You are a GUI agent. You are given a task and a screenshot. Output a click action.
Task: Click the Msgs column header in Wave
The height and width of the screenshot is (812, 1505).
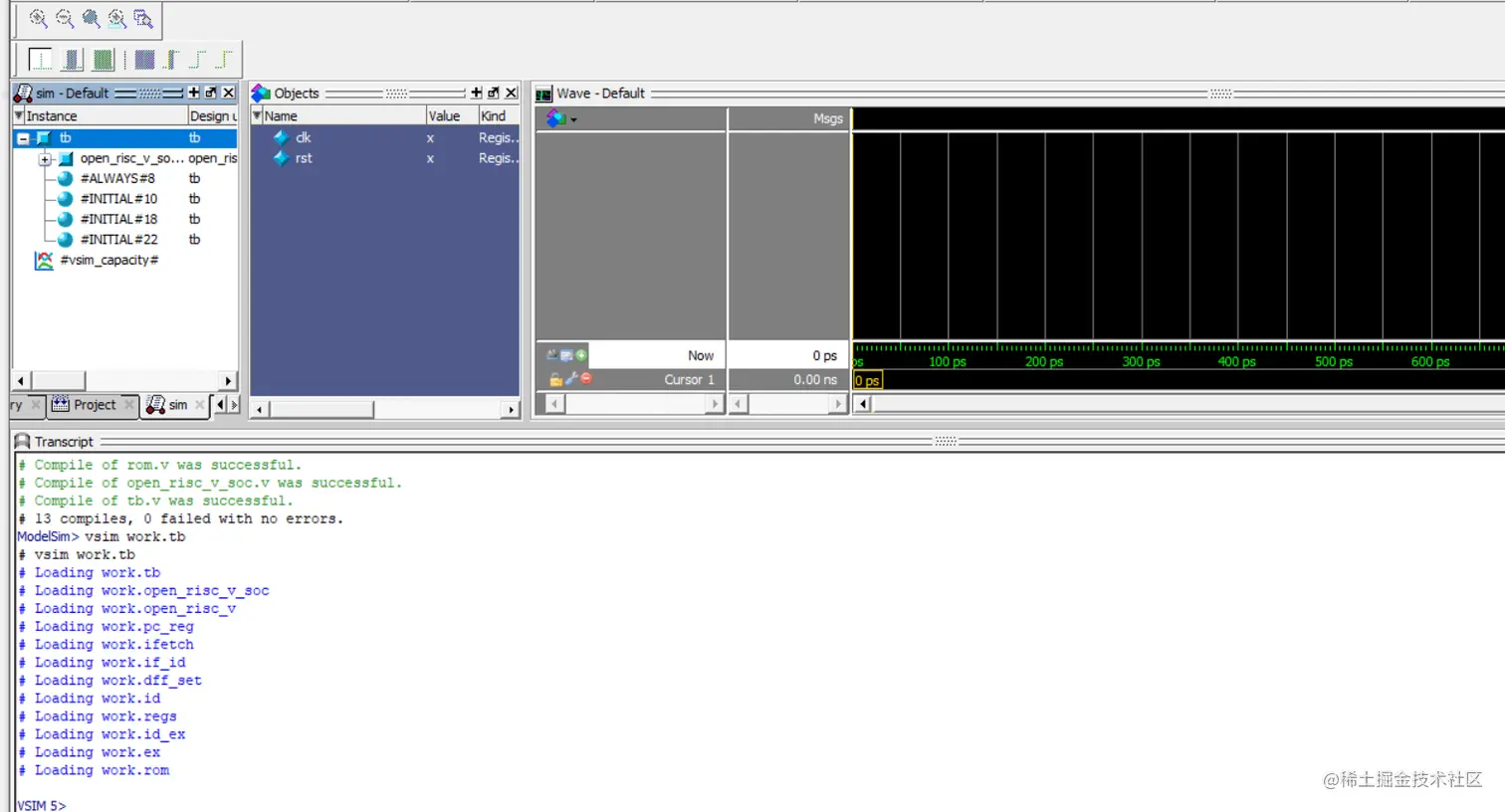pos(788,118)
